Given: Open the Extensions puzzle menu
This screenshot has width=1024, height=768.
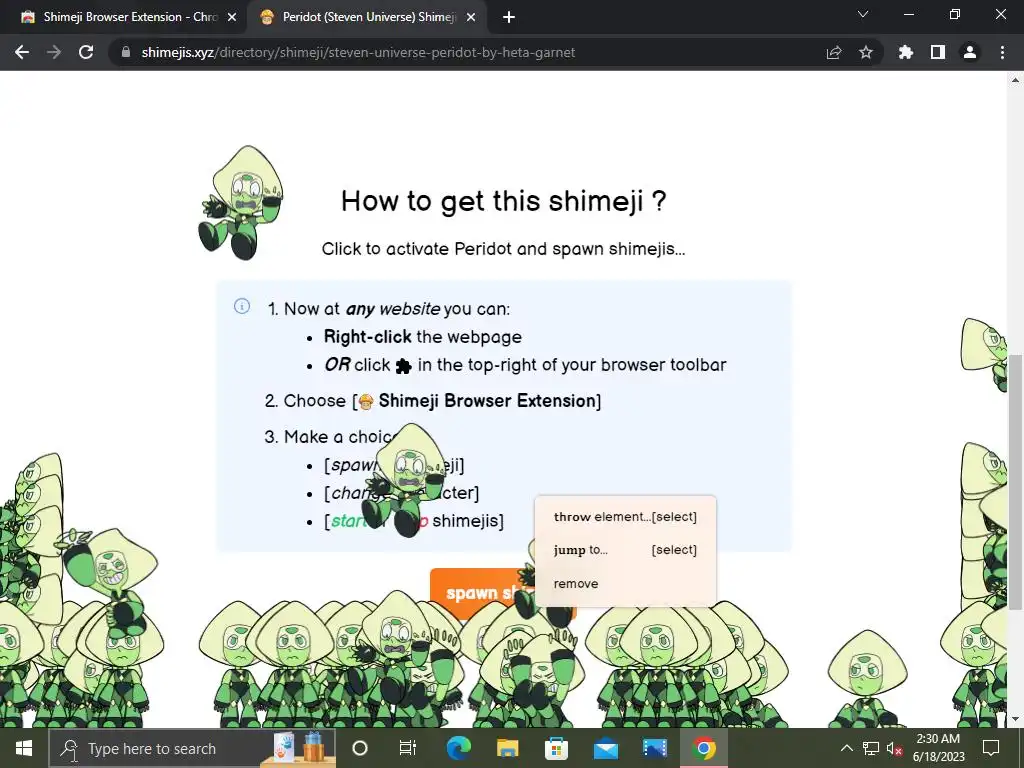Looking at the screenshot, I should tap(905, 52).
